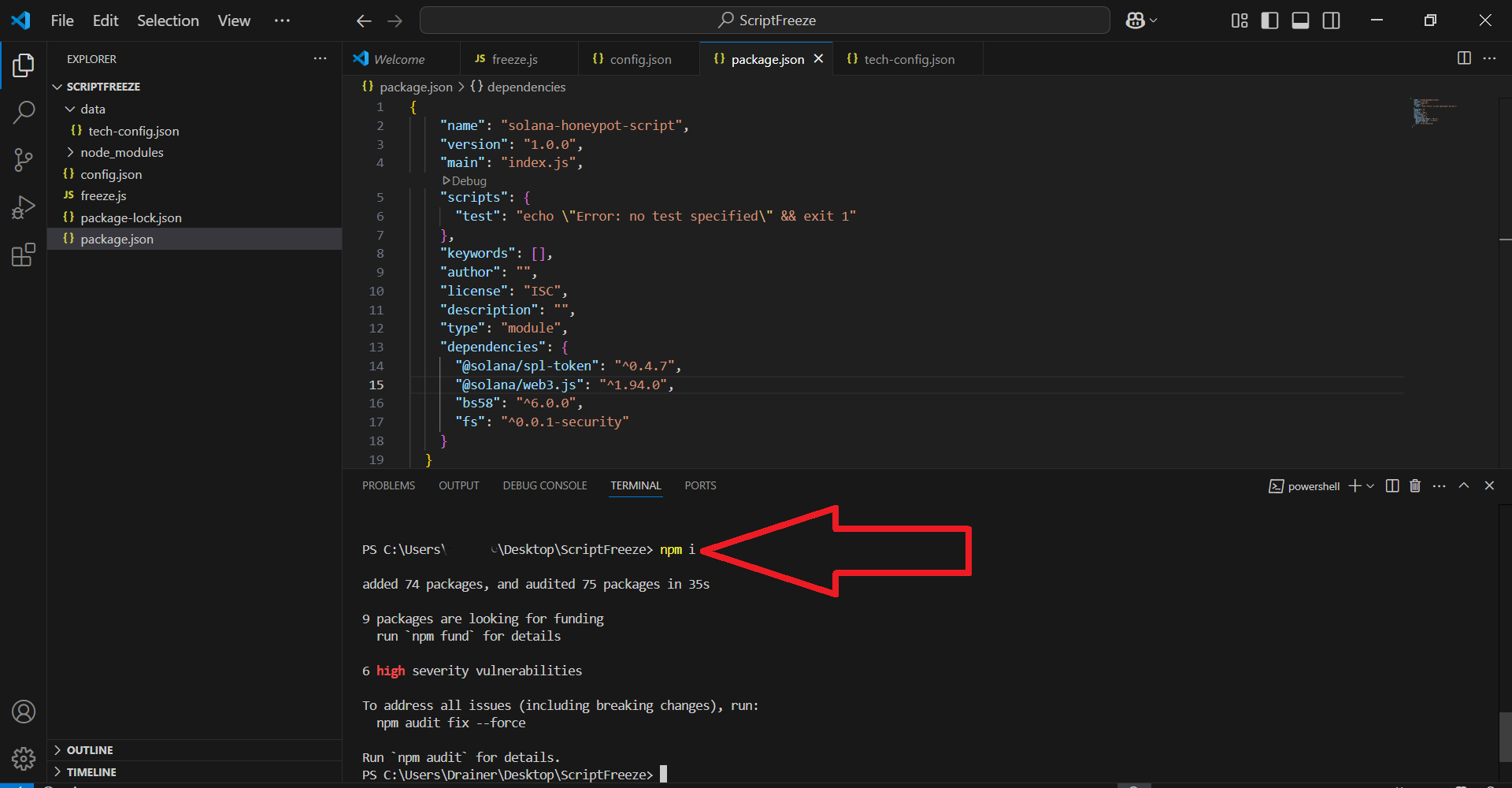
Task: Open the Edit menu
Action: click(x=106, y=20)
